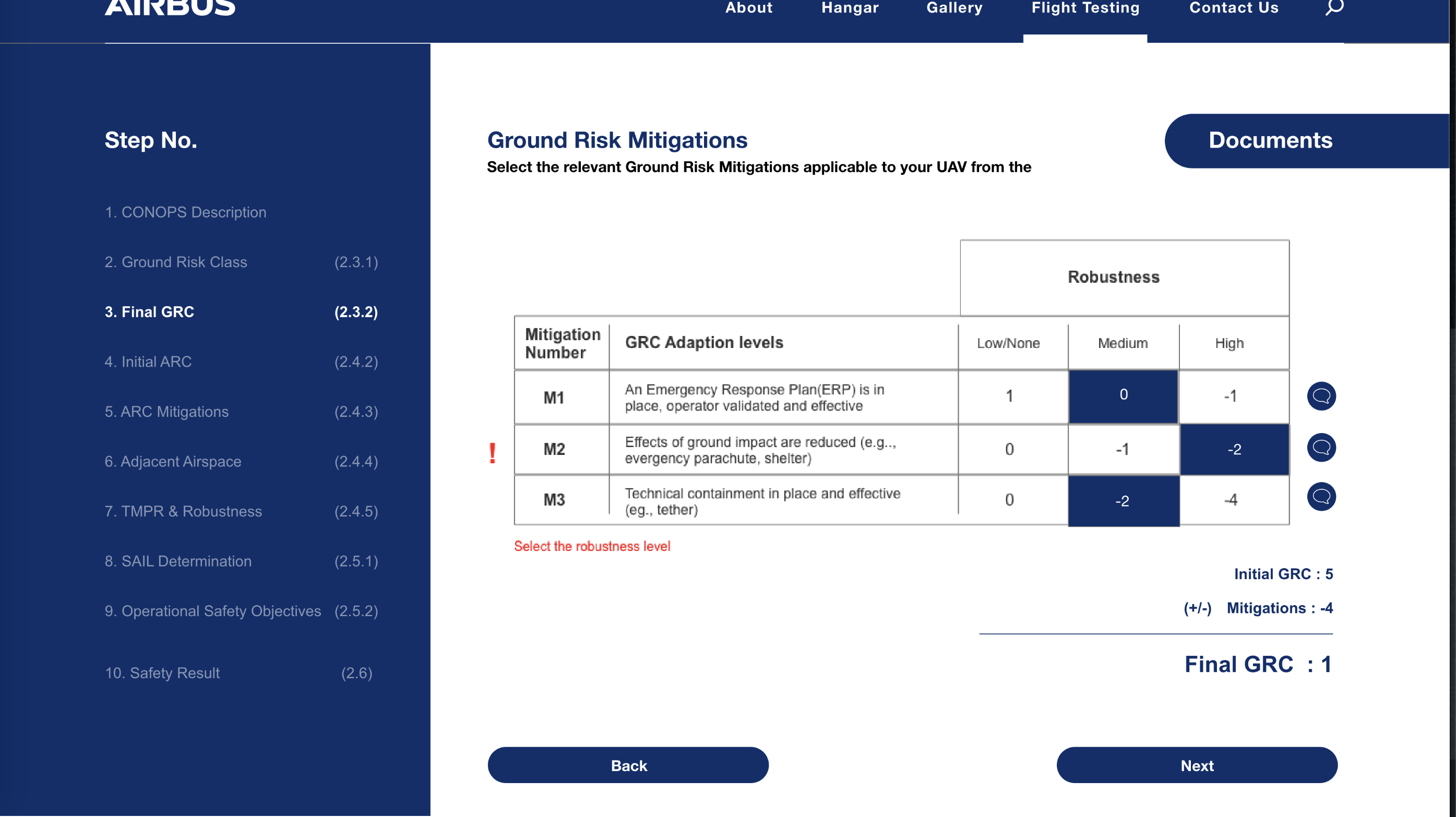This screenshot has width=1456, height=817.
Task: Select M1 Low/None robustness value 1
Action: [1009, 397]
